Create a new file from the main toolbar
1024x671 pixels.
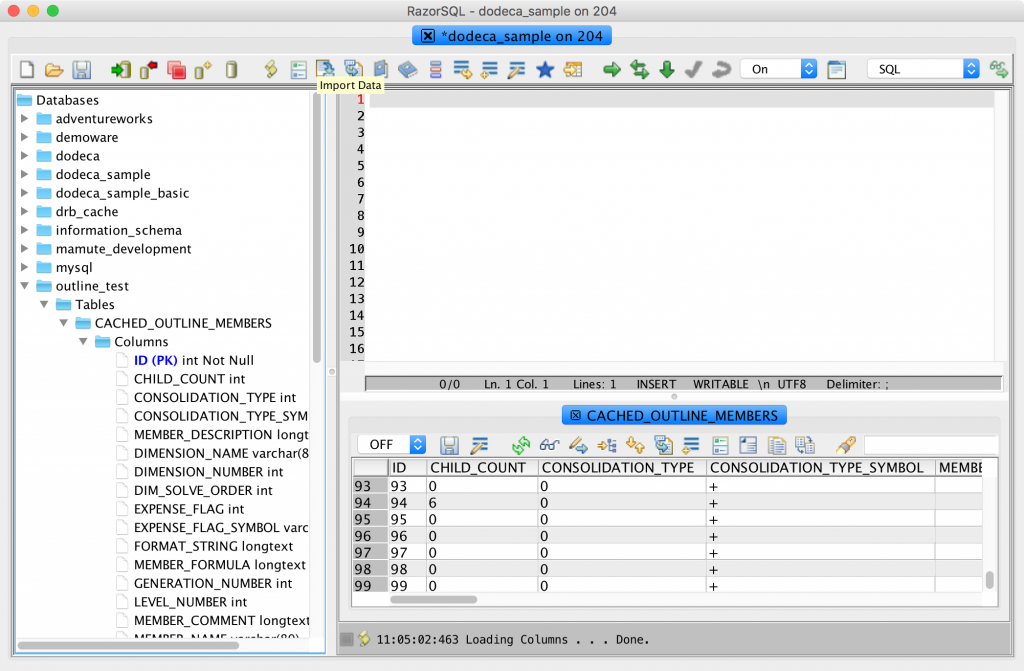[x=27, y=69]
